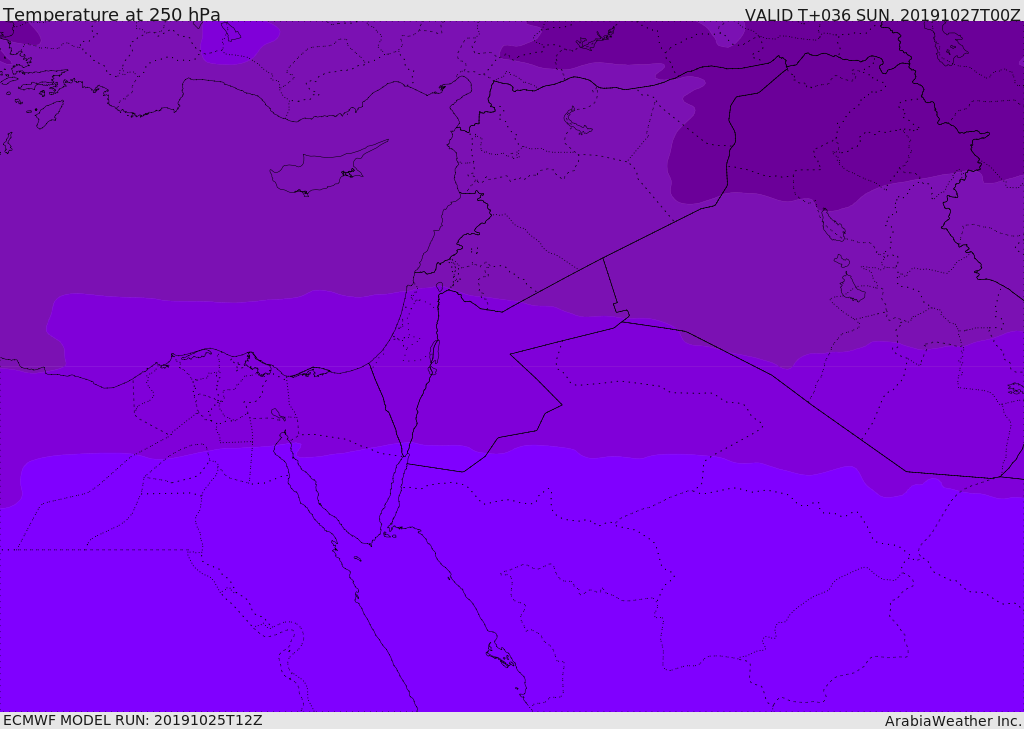Click the 'VALID T+036 SUN. 20191027T00Z' label
Screen dimensions: 1024x729
882,14
